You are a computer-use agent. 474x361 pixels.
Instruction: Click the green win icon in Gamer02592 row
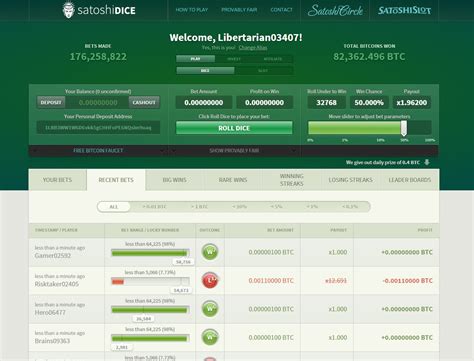coord(210,252)
